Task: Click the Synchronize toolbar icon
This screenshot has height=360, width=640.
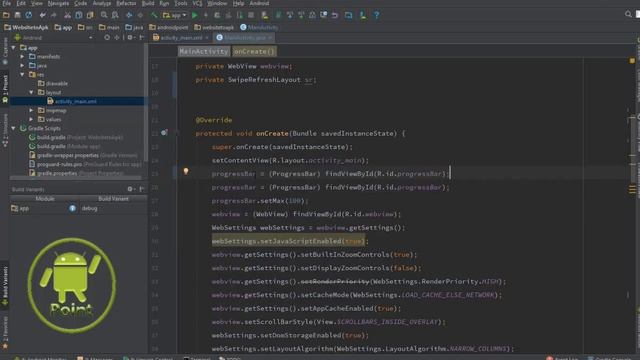Action: tap(29, 15)
